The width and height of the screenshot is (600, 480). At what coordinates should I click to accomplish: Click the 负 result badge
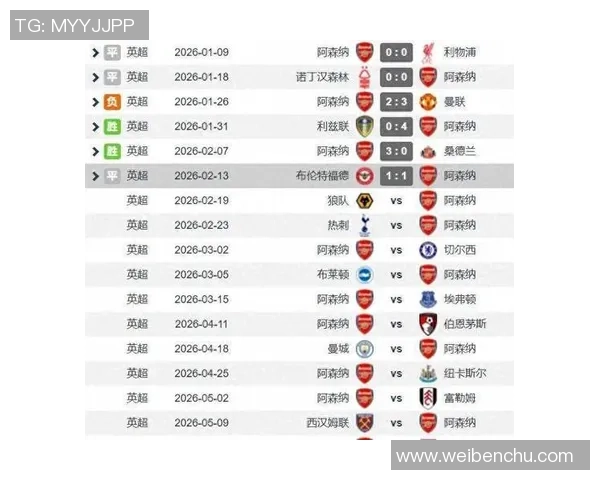pyautogui.click(x=112, y=102)
